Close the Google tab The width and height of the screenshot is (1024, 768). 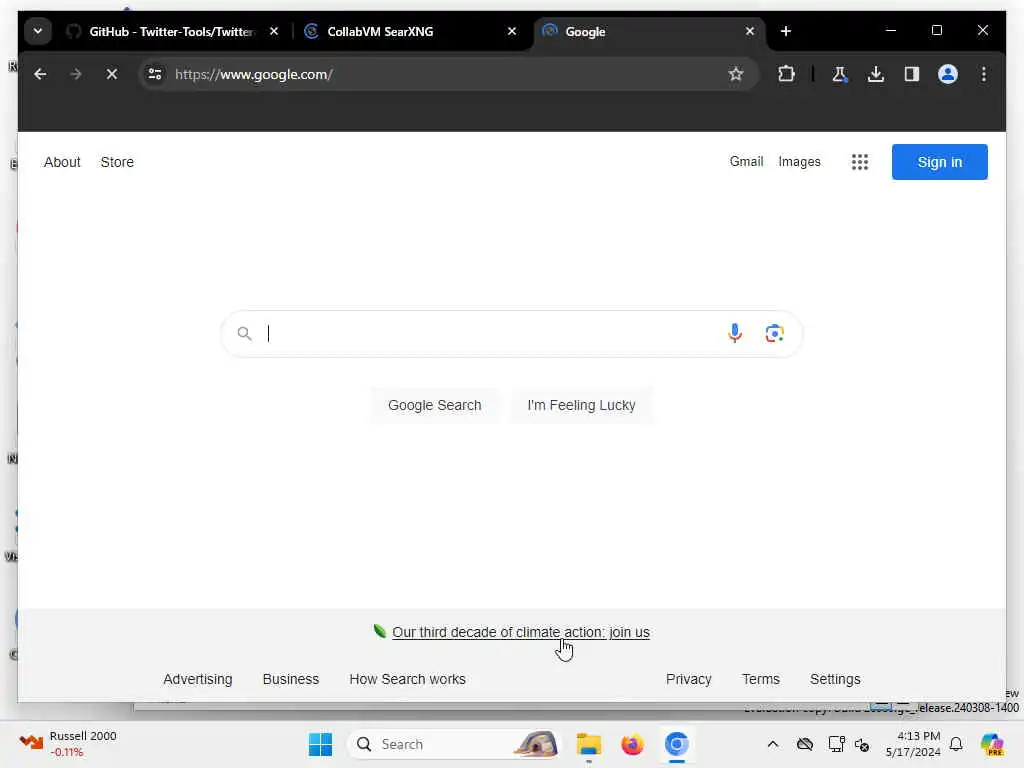tap(750, 31)
